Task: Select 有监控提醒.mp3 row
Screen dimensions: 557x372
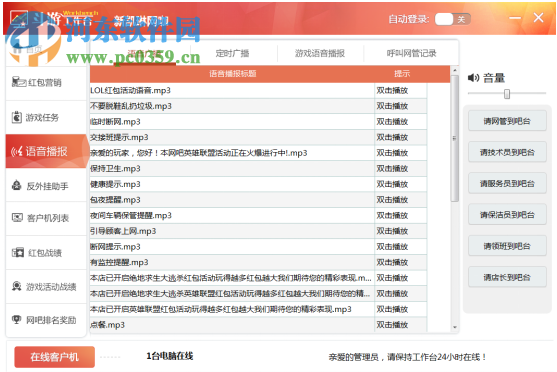Action: click(x=258, y=263)
